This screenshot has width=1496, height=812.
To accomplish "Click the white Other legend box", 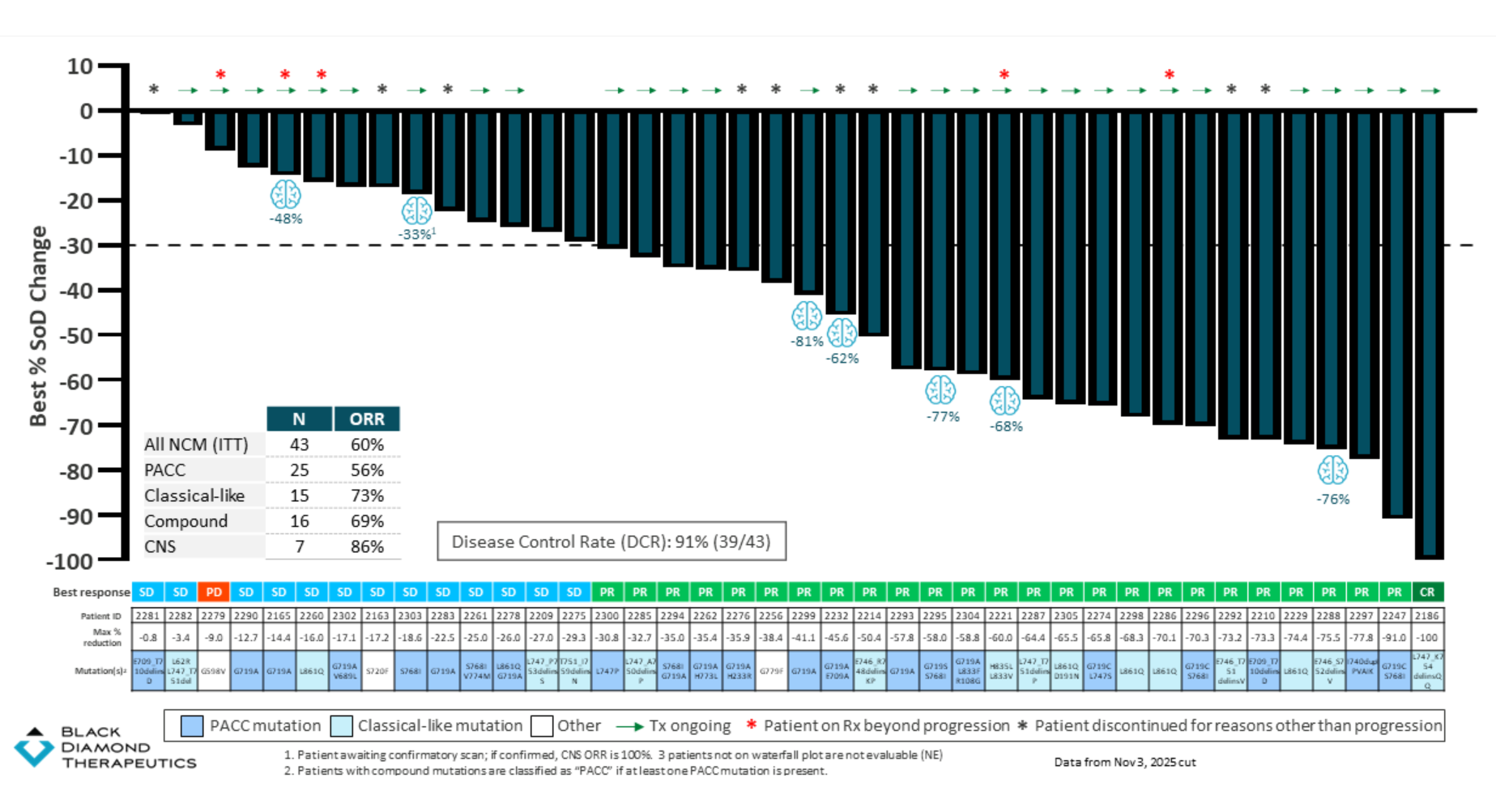I will [542, 726].
